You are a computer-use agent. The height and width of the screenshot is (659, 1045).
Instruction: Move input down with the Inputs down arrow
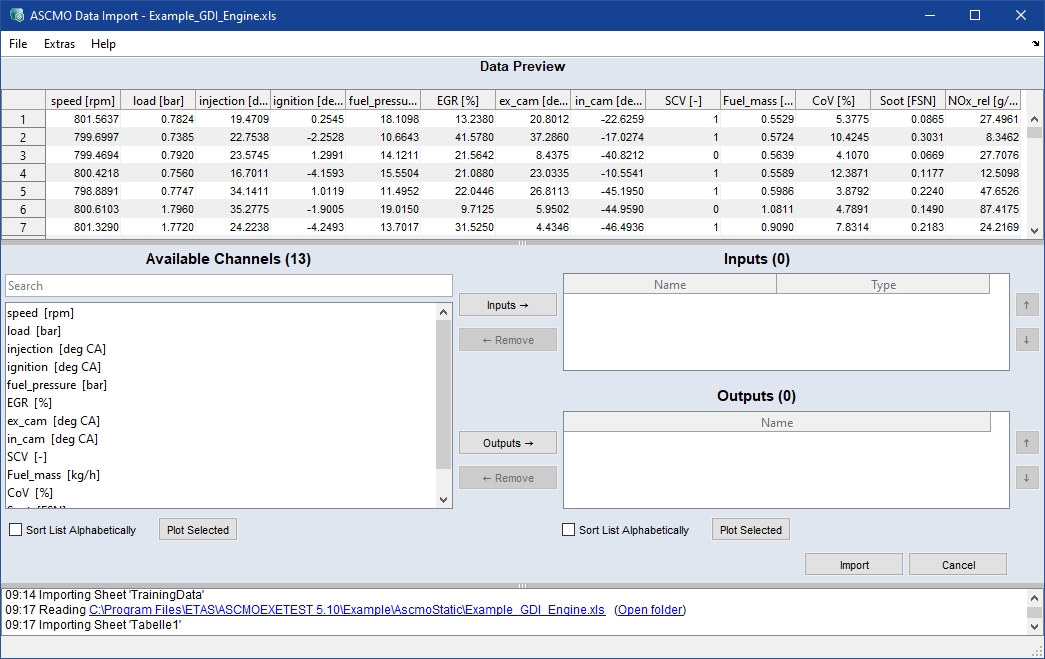[1027, 340]
